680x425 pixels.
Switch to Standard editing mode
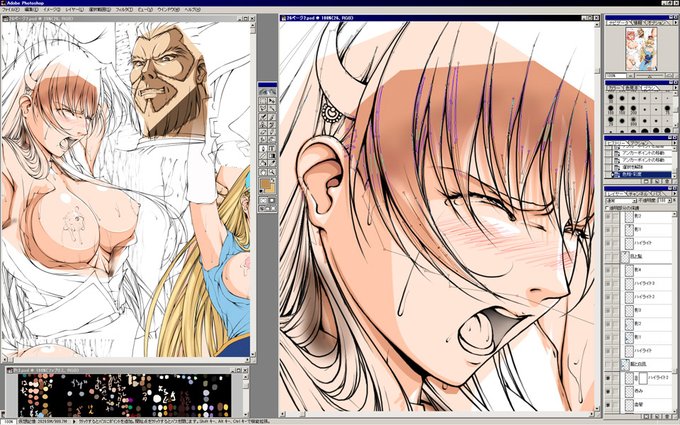263,200
